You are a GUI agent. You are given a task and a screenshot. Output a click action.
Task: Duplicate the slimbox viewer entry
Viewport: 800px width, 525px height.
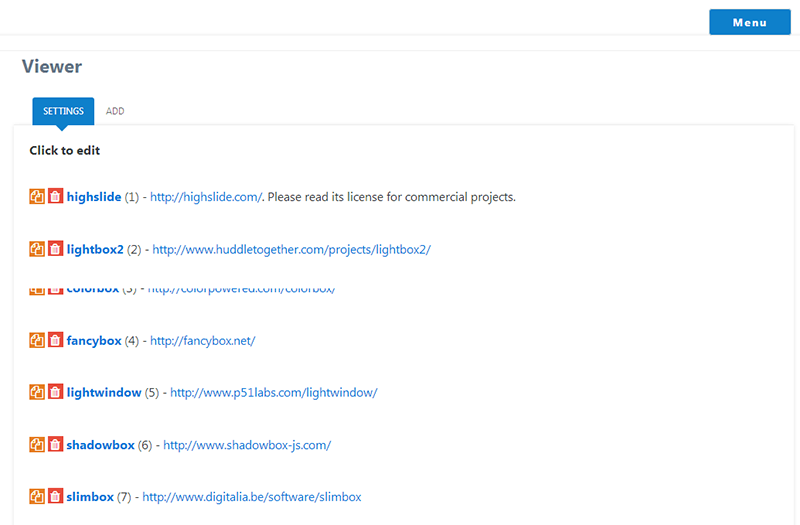[x=37, y=496]
